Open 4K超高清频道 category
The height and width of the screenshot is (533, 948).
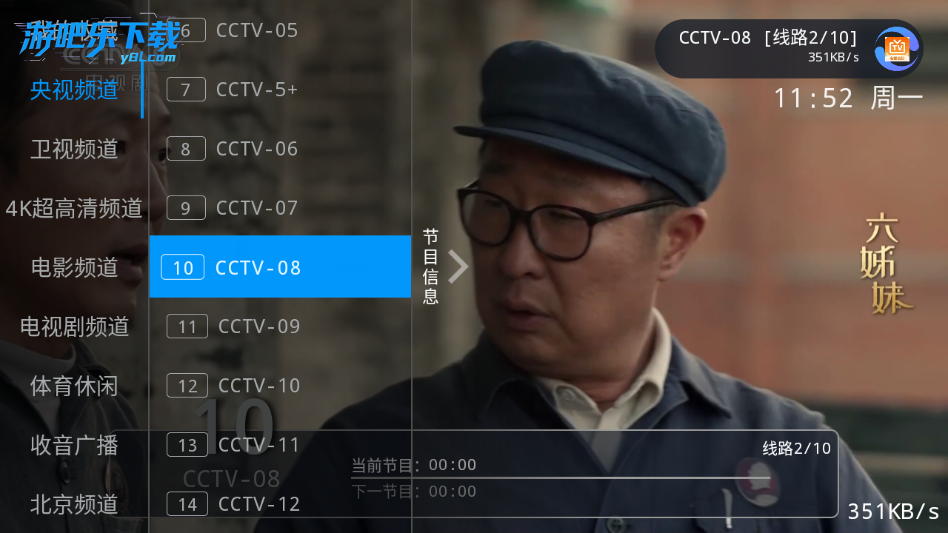(74, 208)
